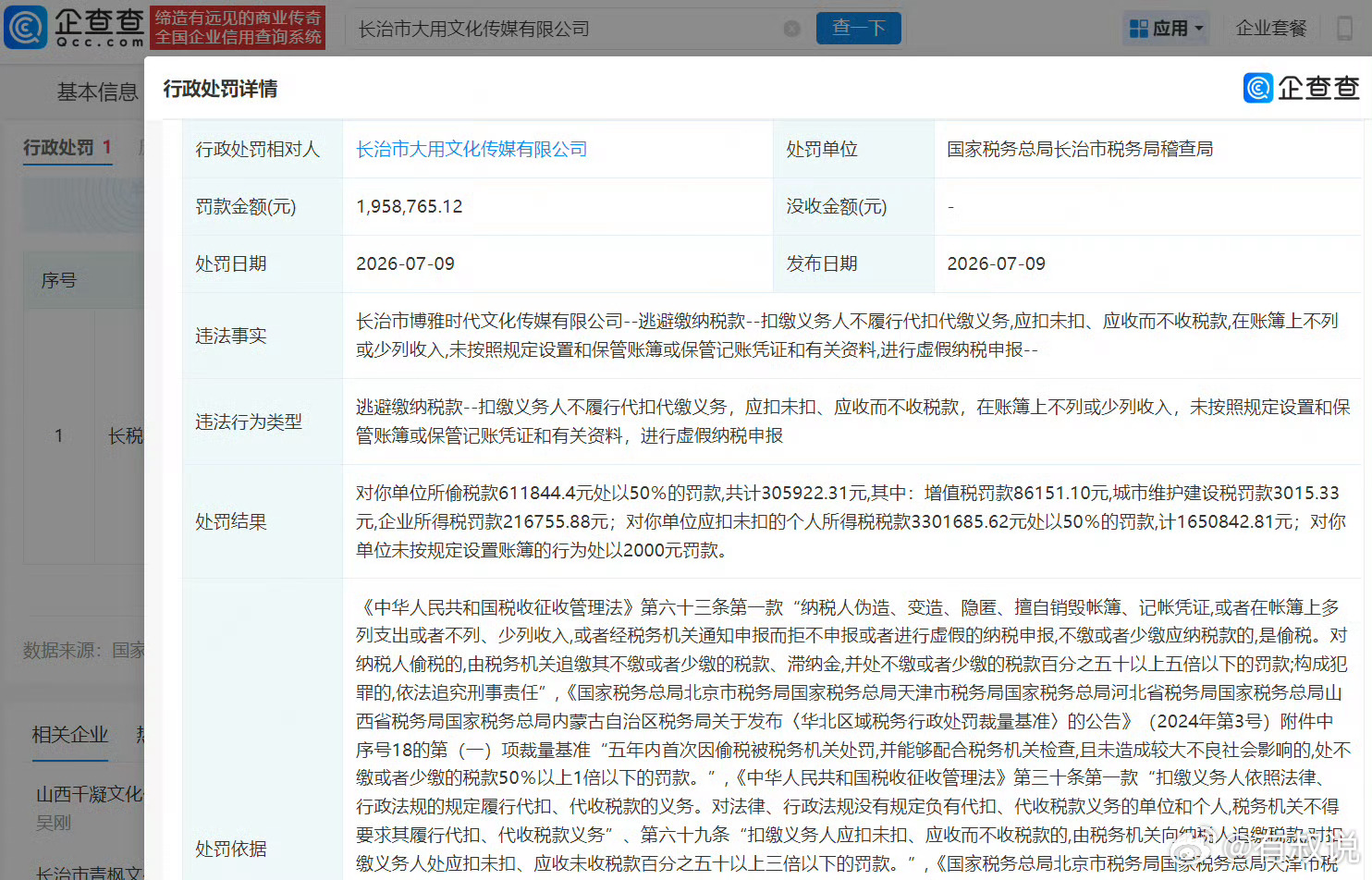This screenshot has height=880, width=1372.
Task: Click the 序号 column header
Action: coord(59,280)
